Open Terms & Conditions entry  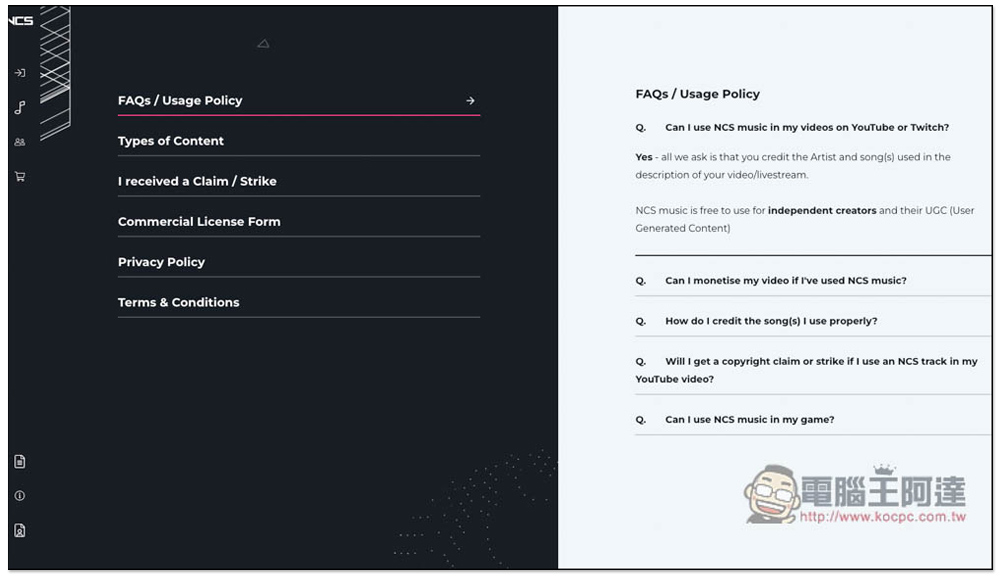[298, 302]
